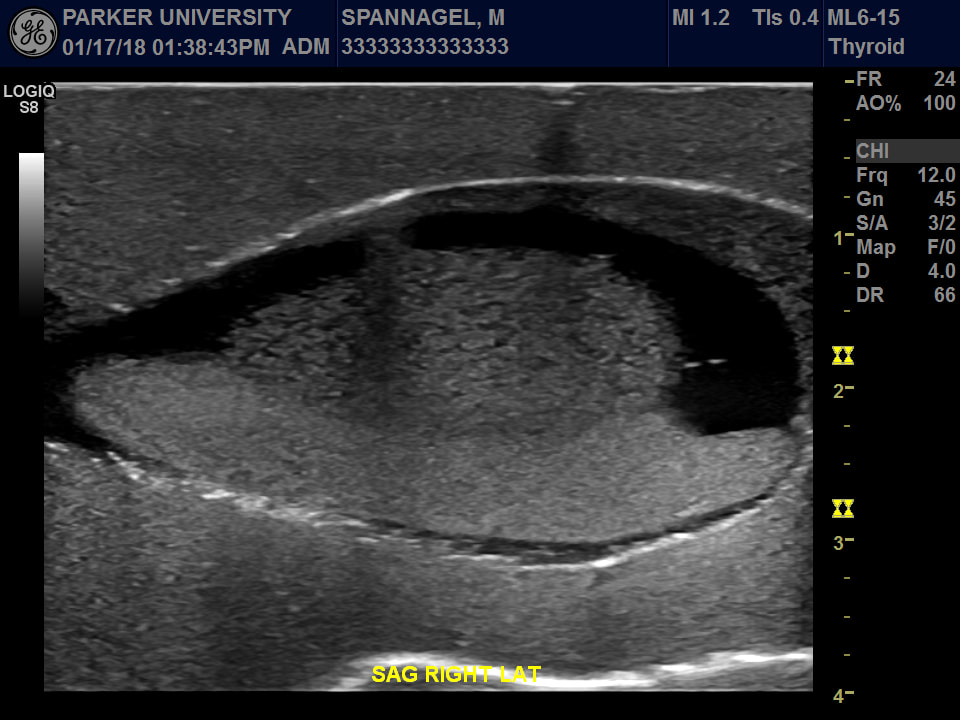Click the SAG RIGHT LAT annotation
Viewport: 960px width, 720px height.
456,674
